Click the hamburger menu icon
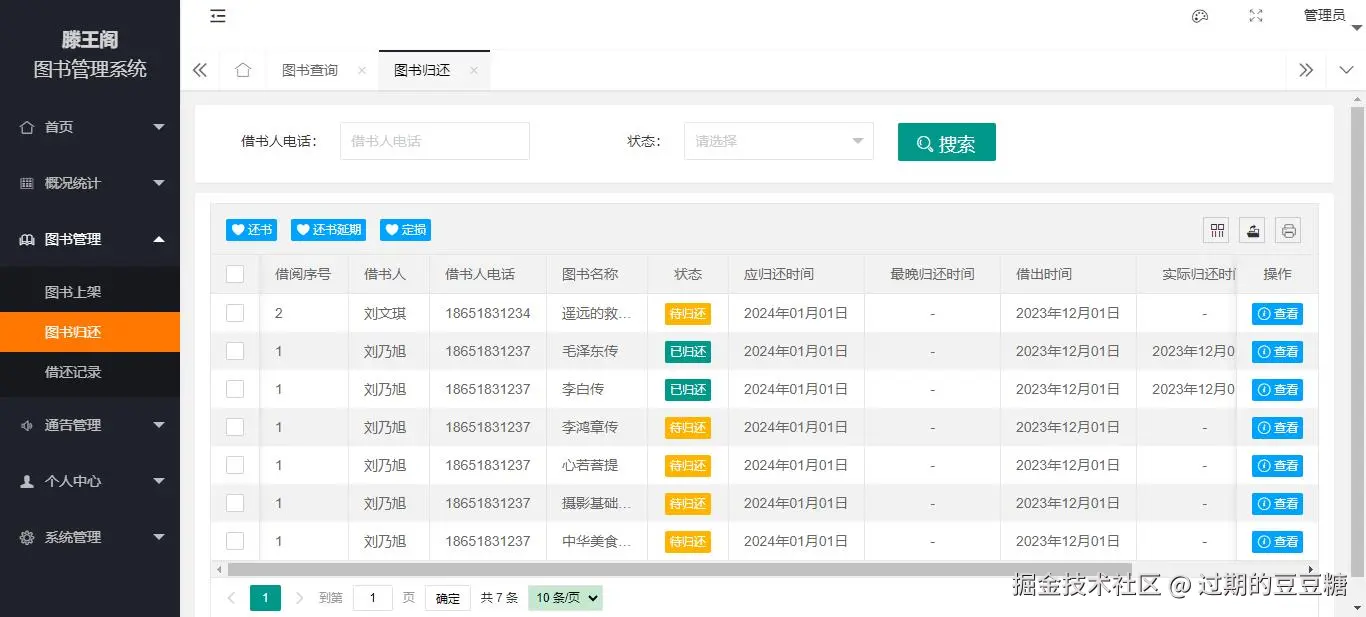The height and width of the screenshot is (617, 1366). pyautogui.click(x=217, y=16)
